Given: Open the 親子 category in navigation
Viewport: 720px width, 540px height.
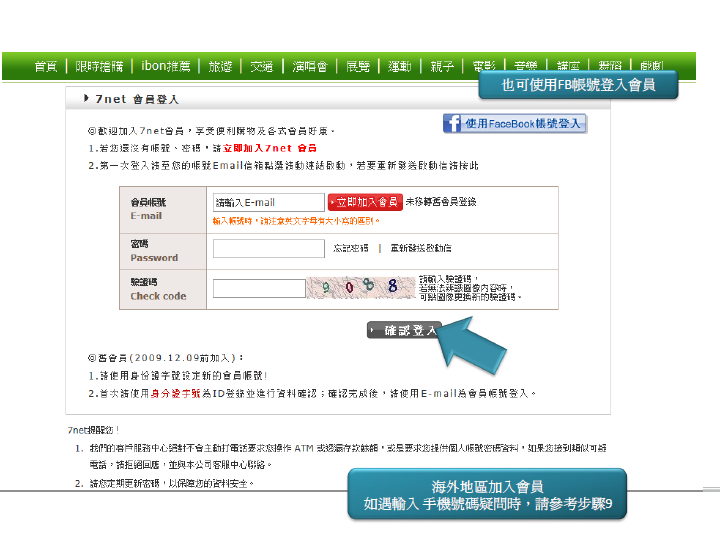Looking at the screenshot, I should [x=441, y=66].
